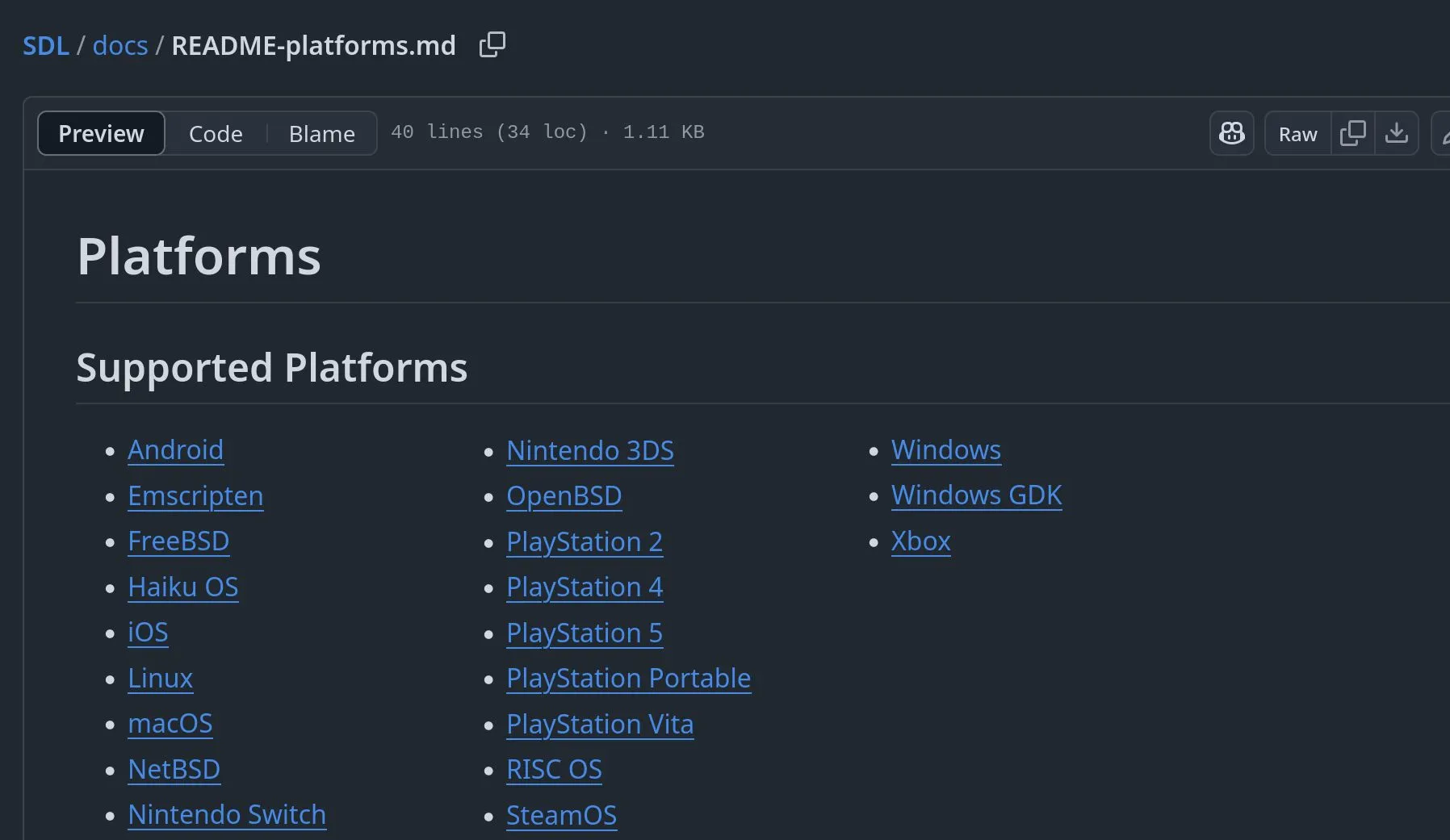
Task: Open the Android platform page
Action: click(x=175, y=450)
